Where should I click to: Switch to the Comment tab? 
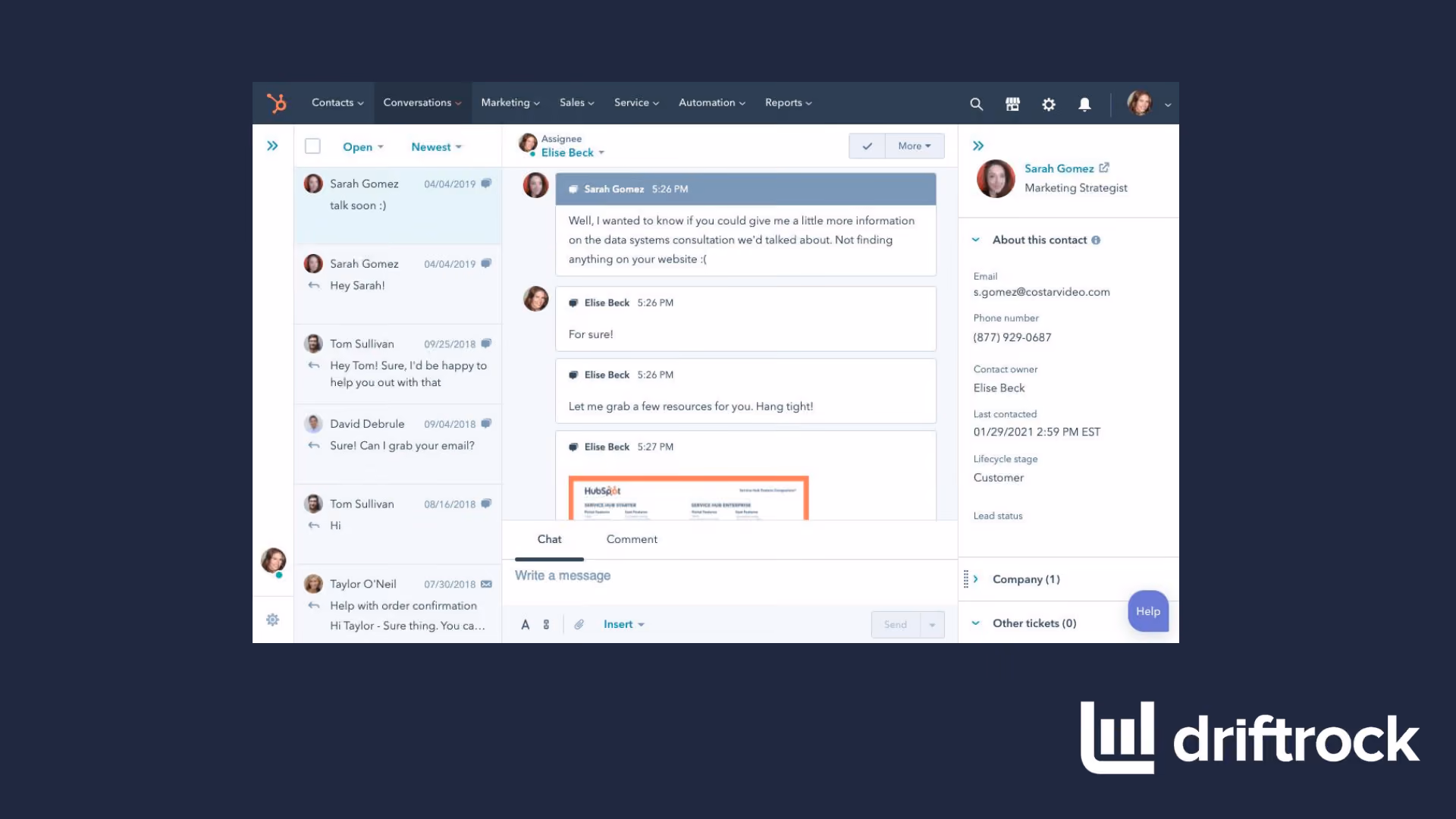coord(632,539)
